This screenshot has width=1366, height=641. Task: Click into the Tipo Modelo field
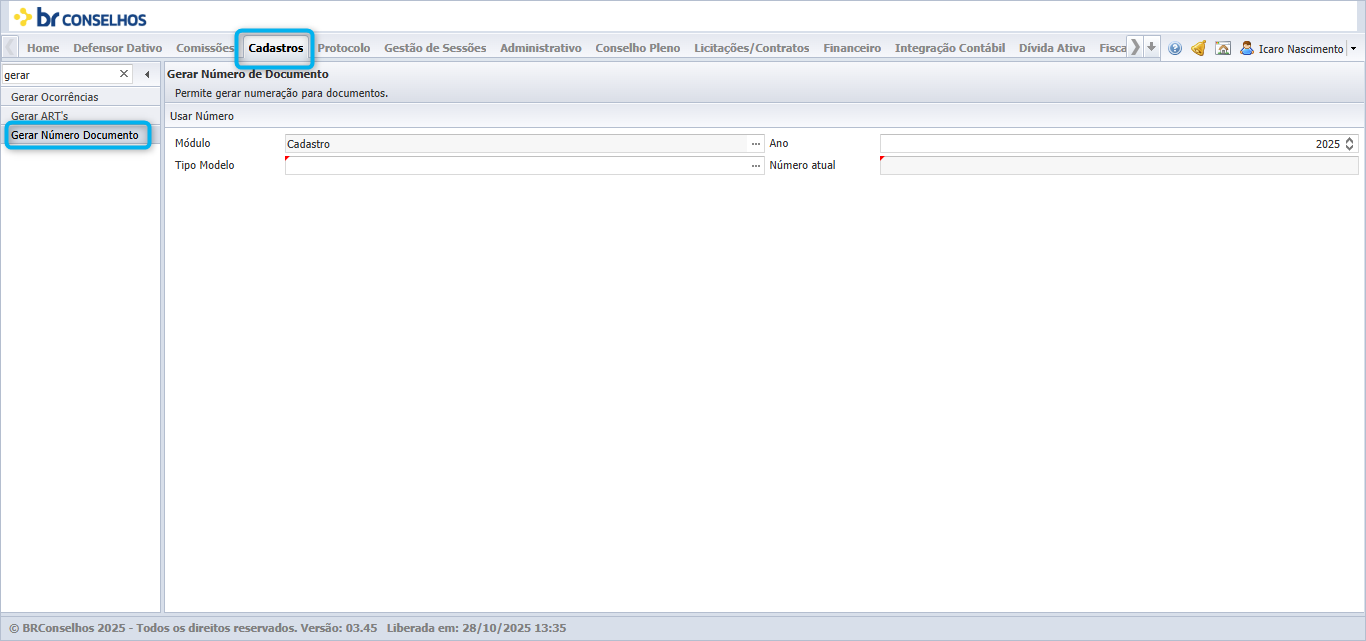pyautogui.click(x=518, y=166)
